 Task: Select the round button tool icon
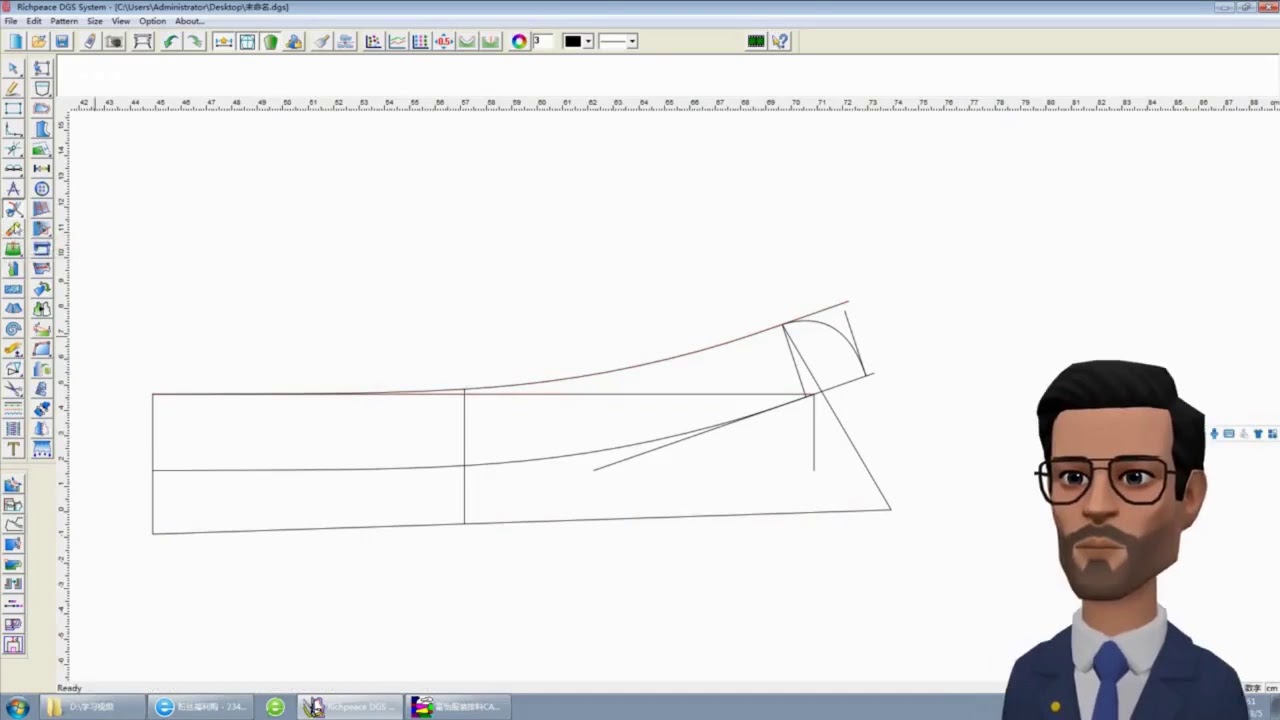pyautogui.click(x=41, y=188)
